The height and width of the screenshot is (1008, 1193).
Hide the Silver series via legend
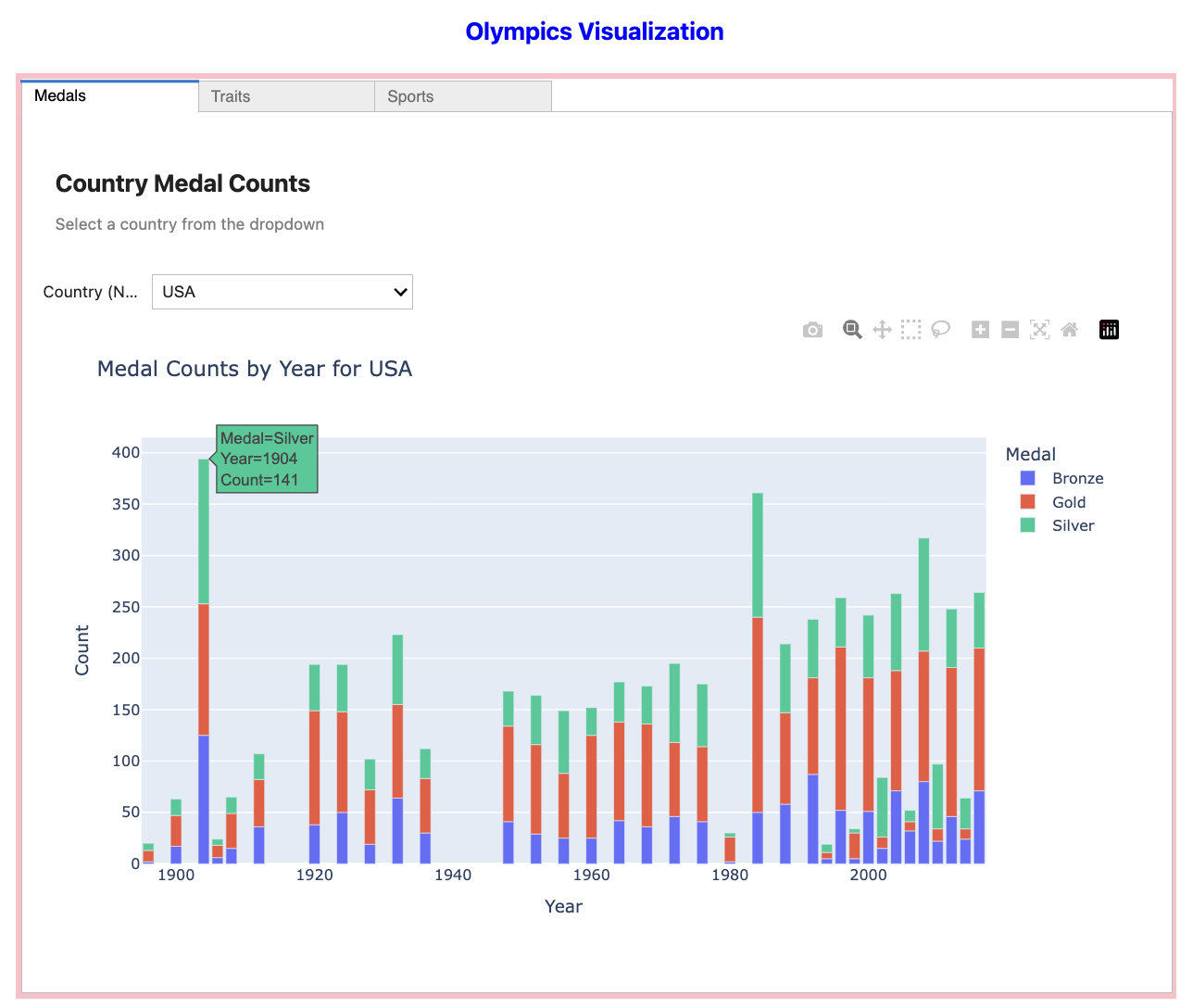coord(1073,525)
